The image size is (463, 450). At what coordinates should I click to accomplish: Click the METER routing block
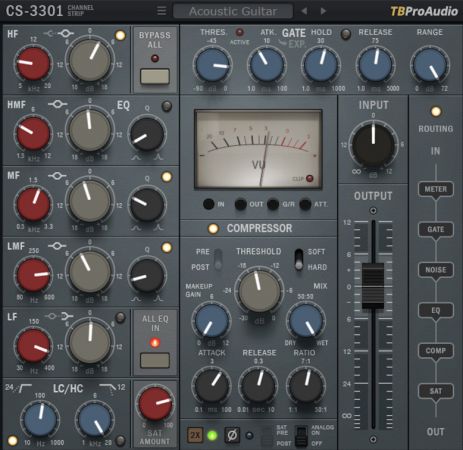click(x=436, y=190)
